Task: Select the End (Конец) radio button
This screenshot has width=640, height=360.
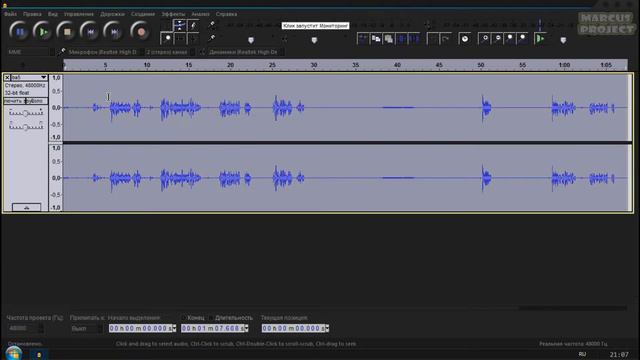Action: click(x=184, y=318)
